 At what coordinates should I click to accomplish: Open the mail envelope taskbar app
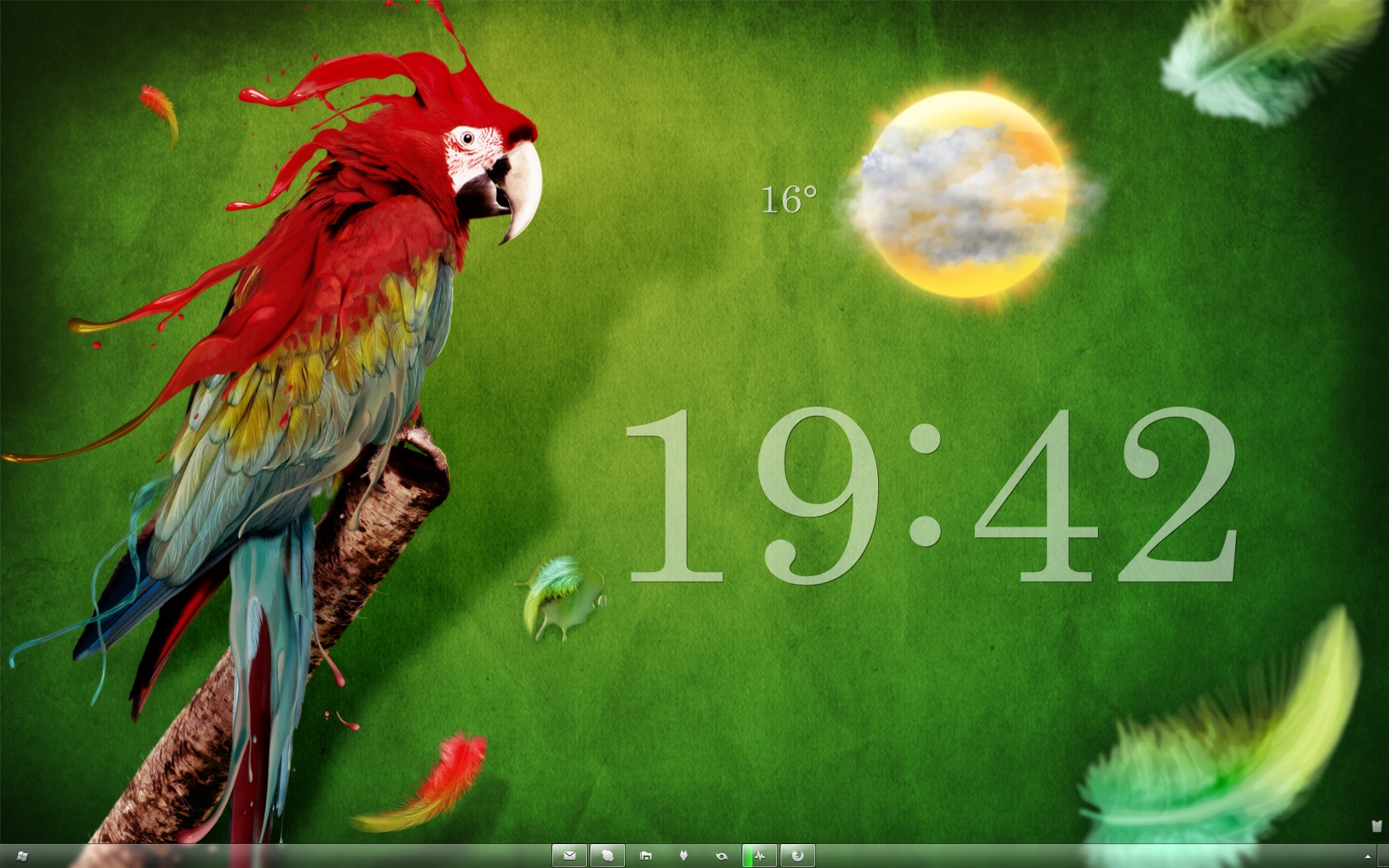(570, 856)
